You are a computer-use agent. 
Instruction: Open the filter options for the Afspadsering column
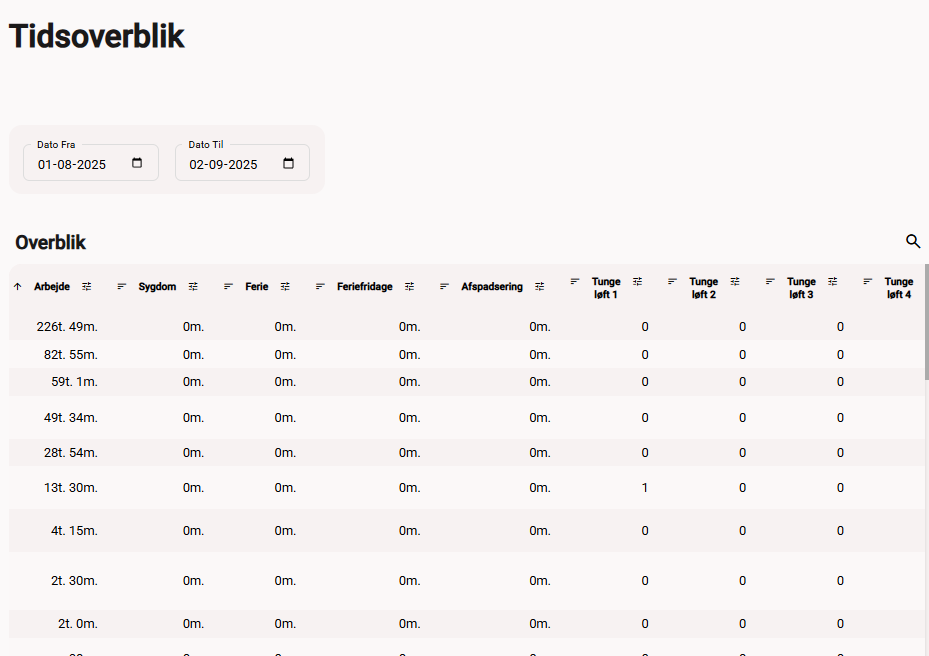tap(539, 286)
